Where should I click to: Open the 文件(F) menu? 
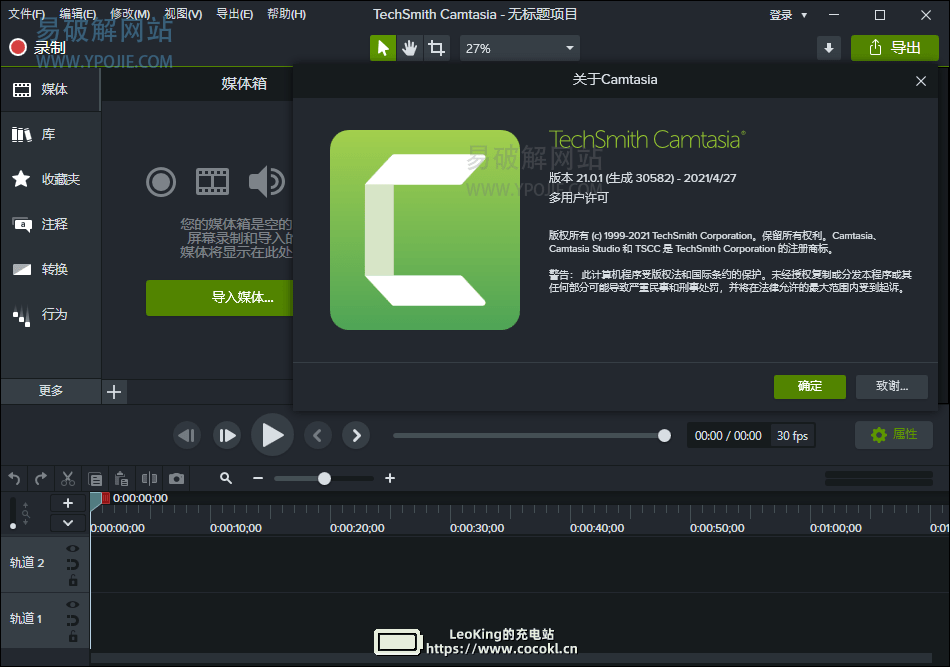pyautogui.click(x=26, y=14)
